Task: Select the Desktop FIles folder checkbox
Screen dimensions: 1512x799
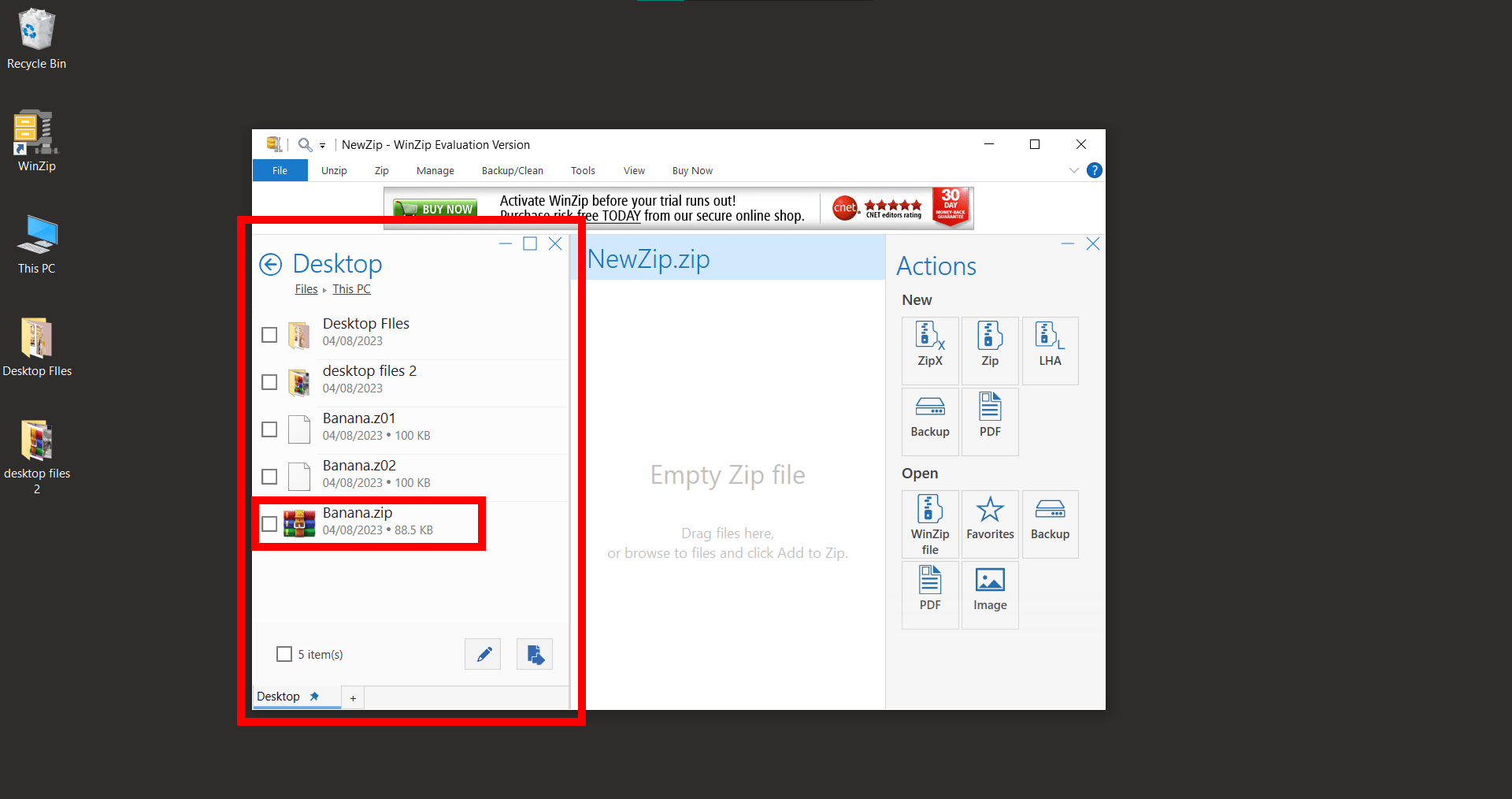Action: [x=269, y=335]
